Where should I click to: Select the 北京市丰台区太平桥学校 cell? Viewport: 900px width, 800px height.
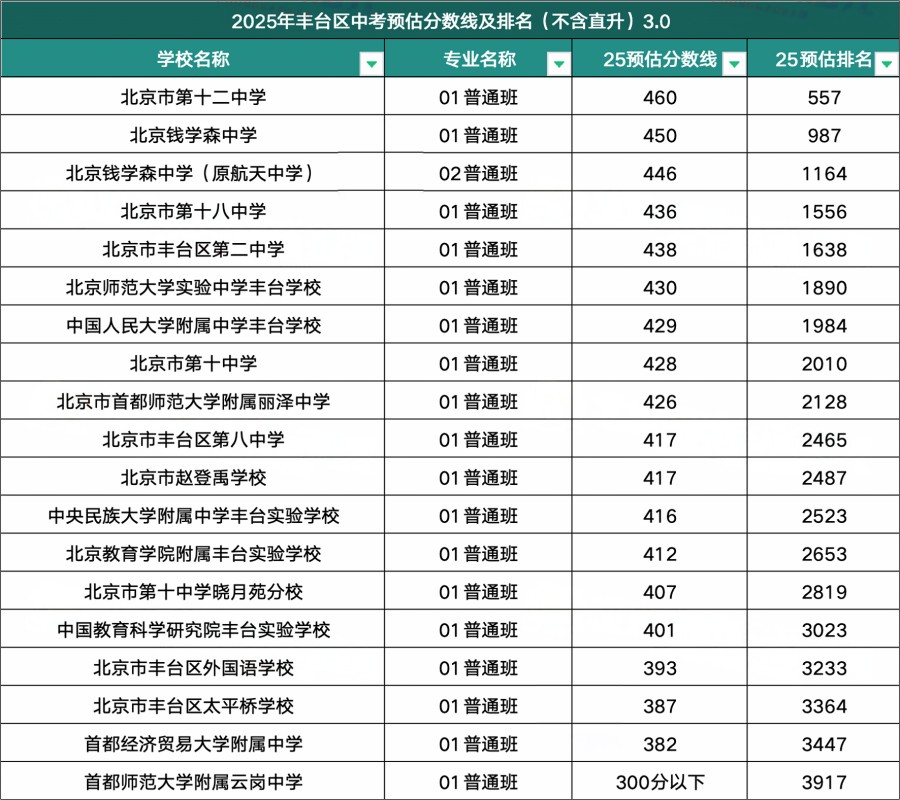pos(195,706)
